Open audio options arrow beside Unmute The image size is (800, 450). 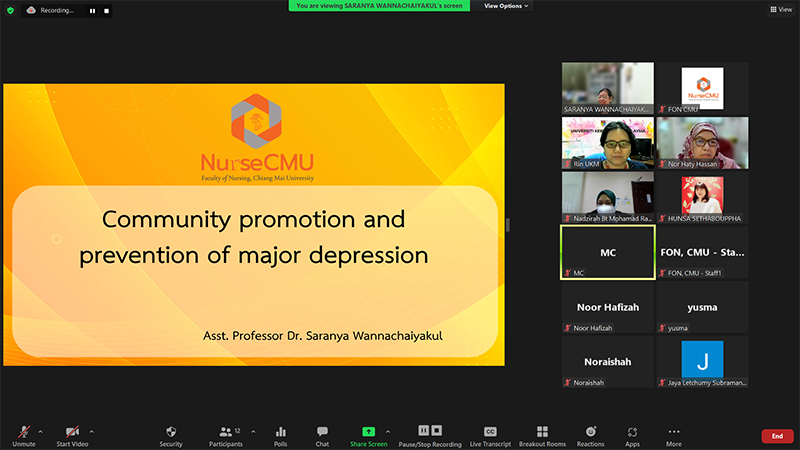point(40,432)
